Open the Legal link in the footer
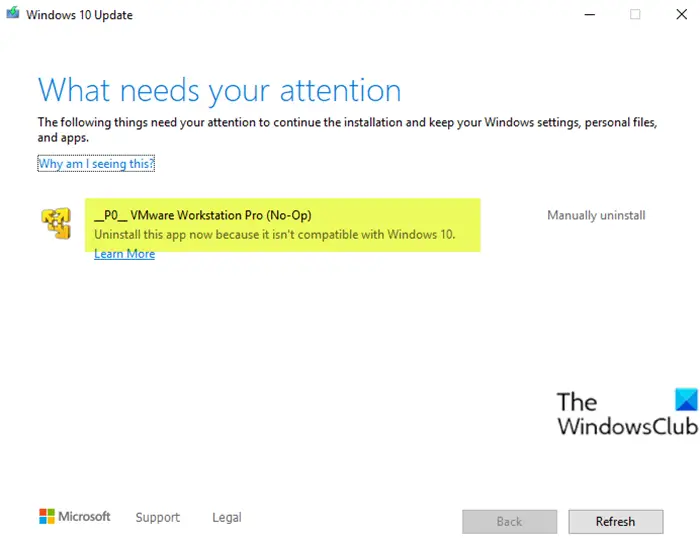 coord(227,517)
